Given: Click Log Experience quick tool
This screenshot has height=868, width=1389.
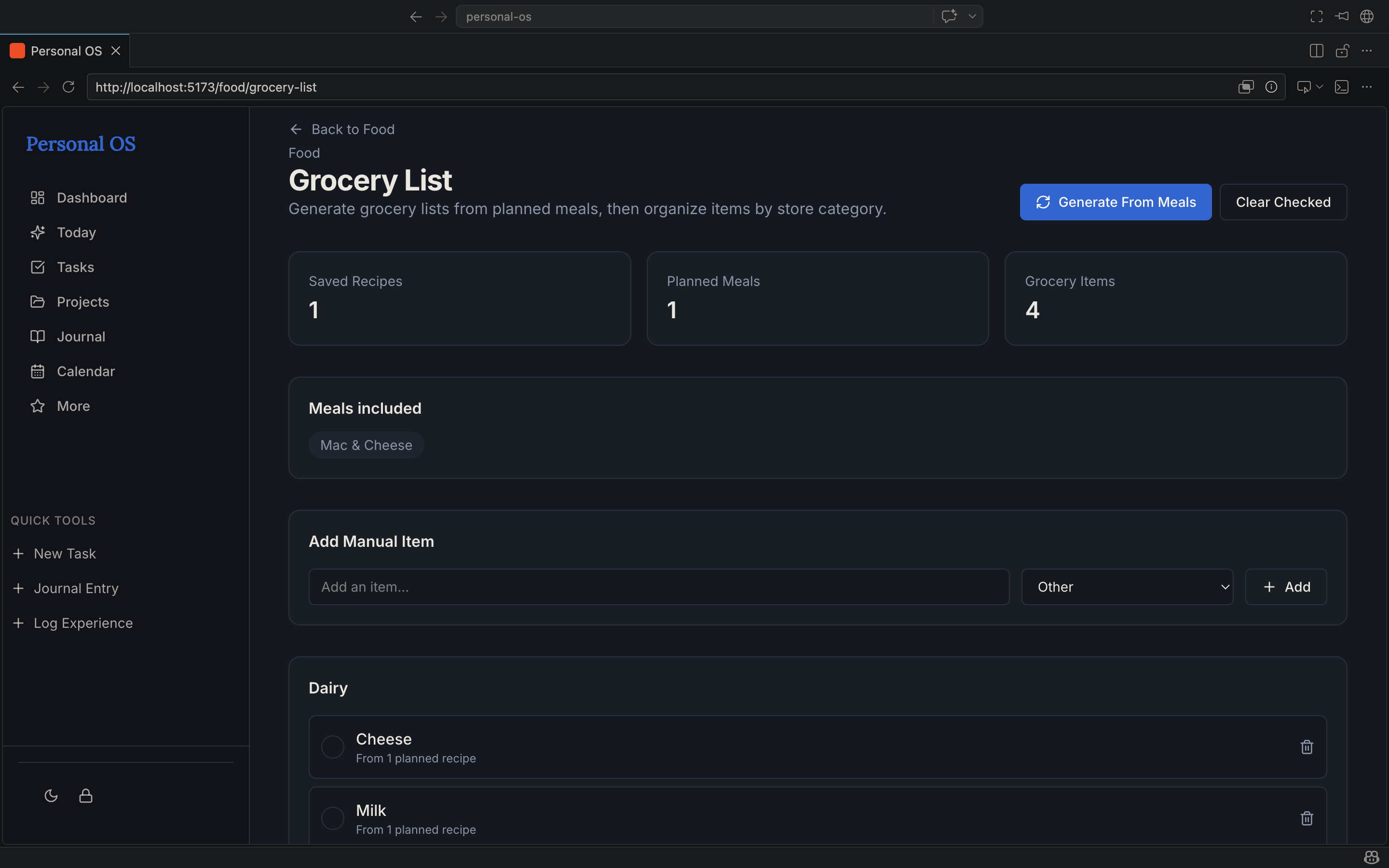Looking at the screenshot, I should coord(72,623).
